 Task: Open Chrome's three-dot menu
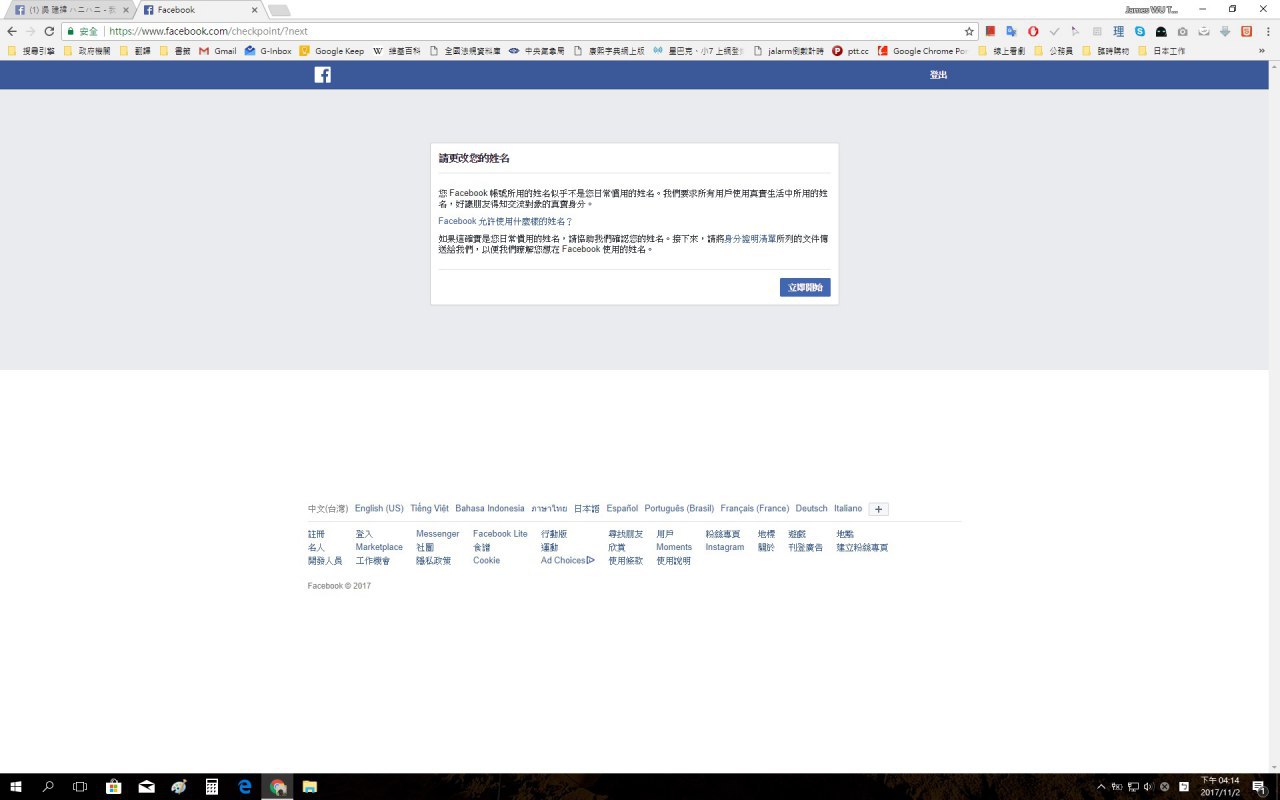tap(1268, 31)
